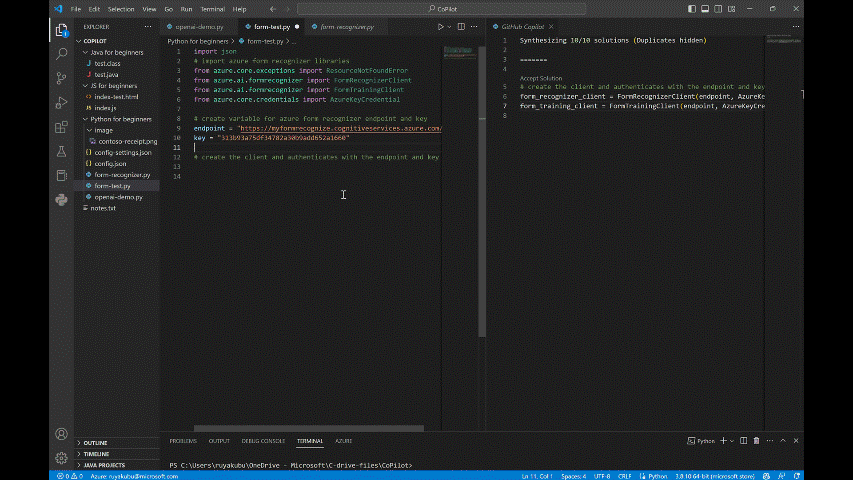Image resolution: width=853 pixels, height=480 pixels.
Task: Click the editor horizontal scrollbar
Action: tap(308, 428)
